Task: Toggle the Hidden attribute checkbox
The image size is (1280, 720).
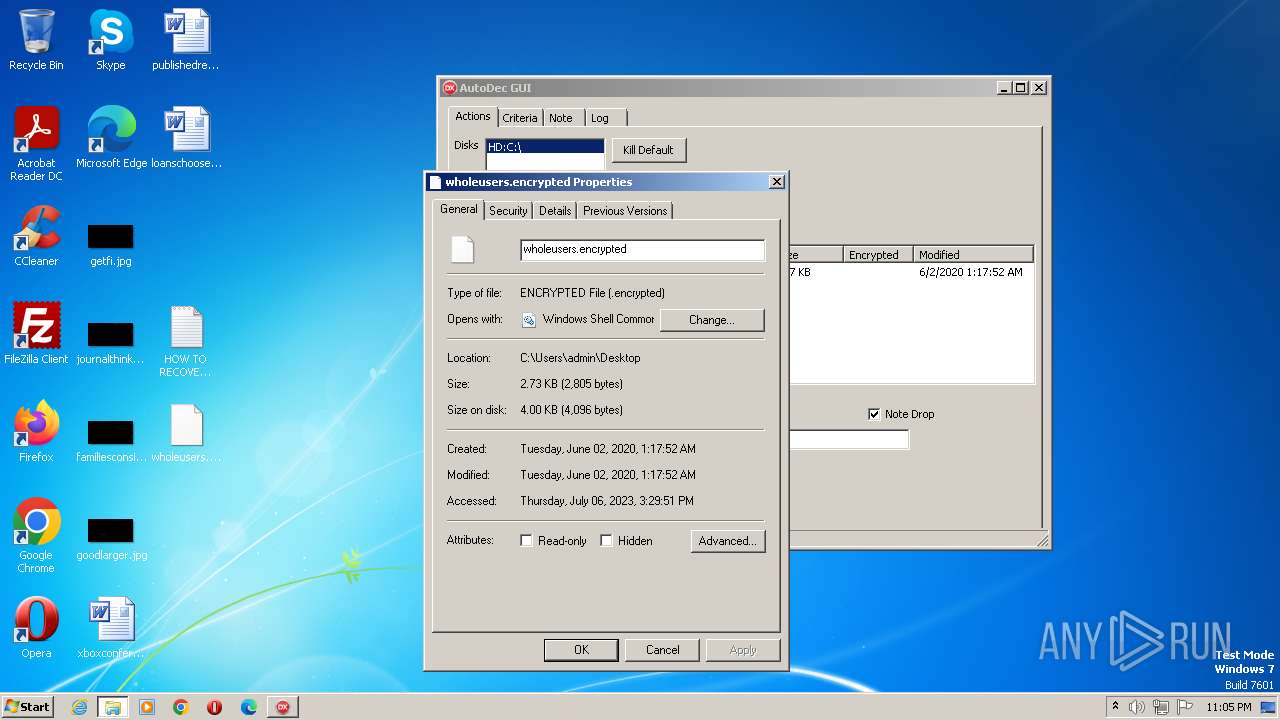Action: pos(606,541)
